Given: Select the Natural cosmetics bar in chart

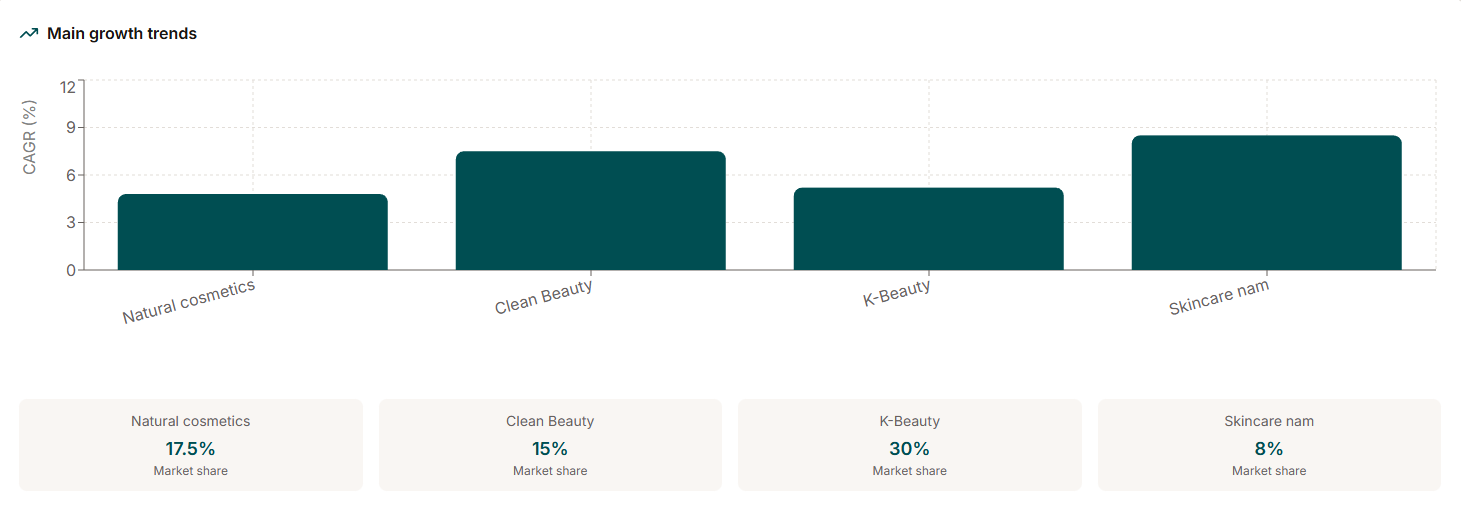Looking at the screenshot, I should click(x=252, y=232).
